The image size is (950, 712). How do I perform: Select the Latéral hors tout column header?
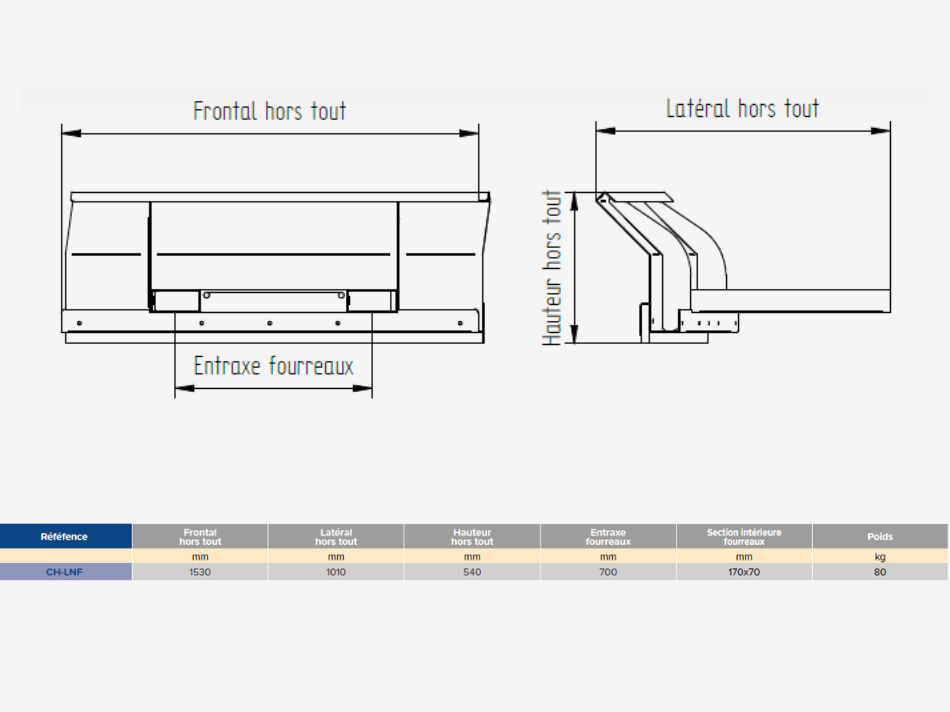[x=336, y=537]
